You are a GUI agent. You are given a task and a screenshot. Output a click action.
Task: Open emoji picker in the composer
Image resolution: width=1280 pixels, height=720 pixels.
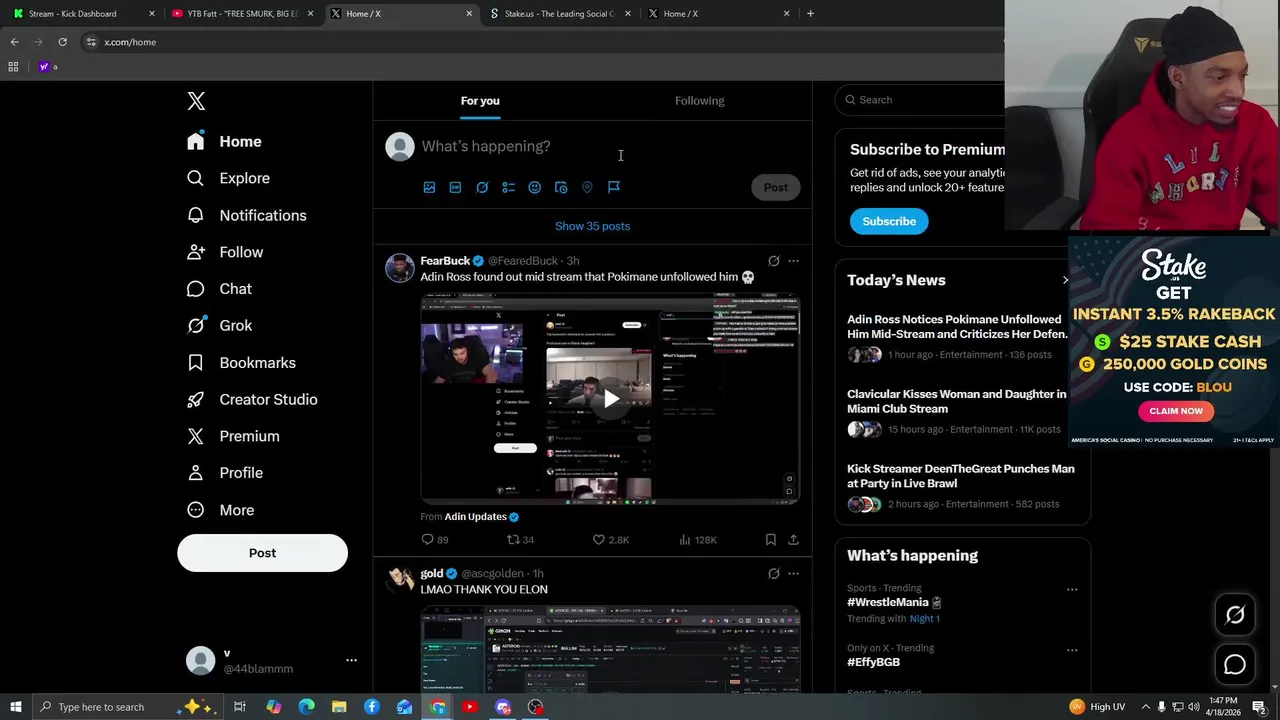point(534,187)
